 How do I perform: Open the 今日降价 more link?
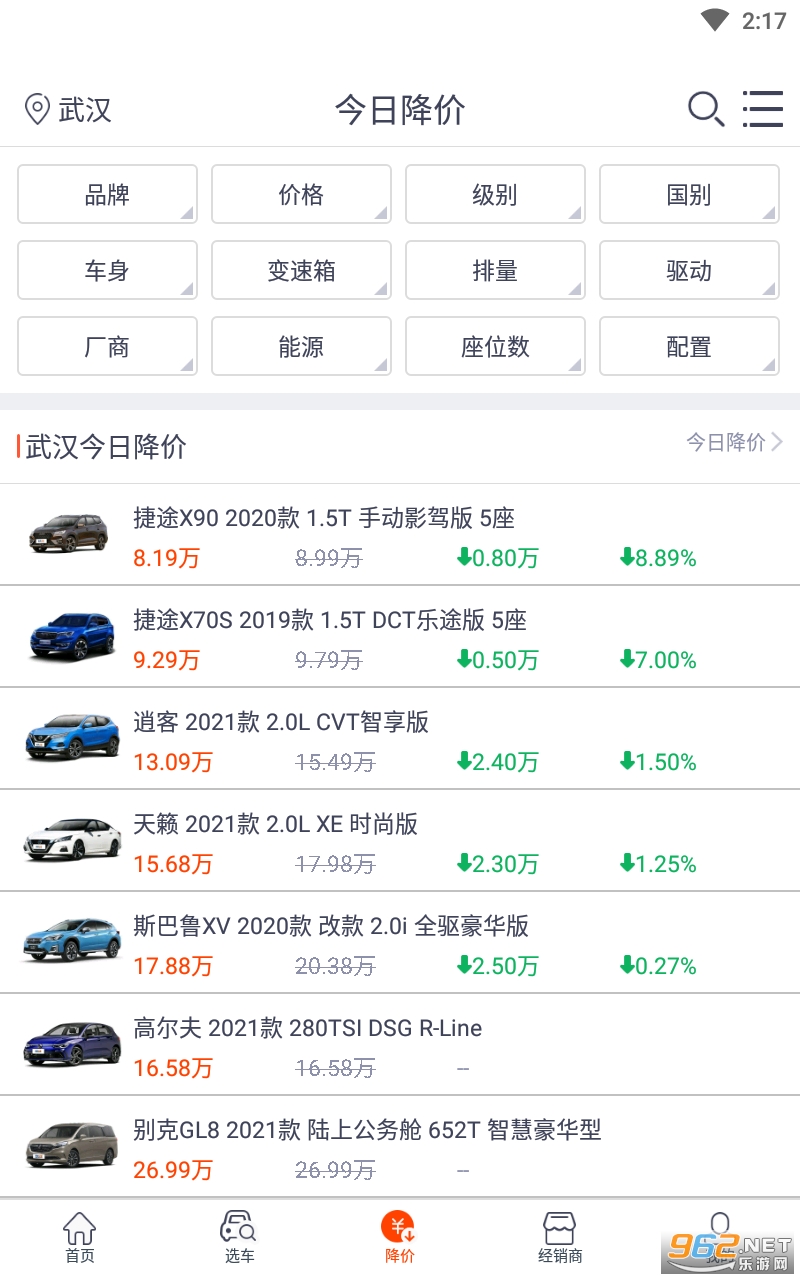click(734, 442)
